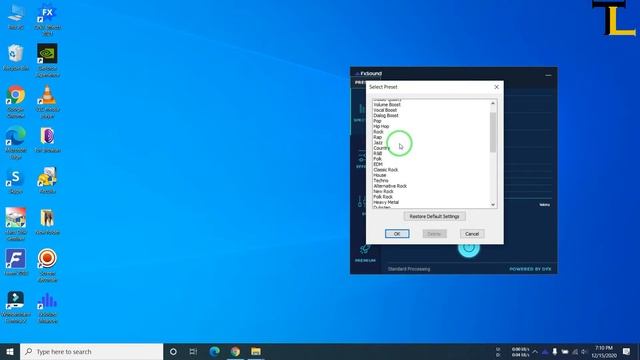
Task: Open the VLC media player desktop shortcut
Action: click(47, 101)
